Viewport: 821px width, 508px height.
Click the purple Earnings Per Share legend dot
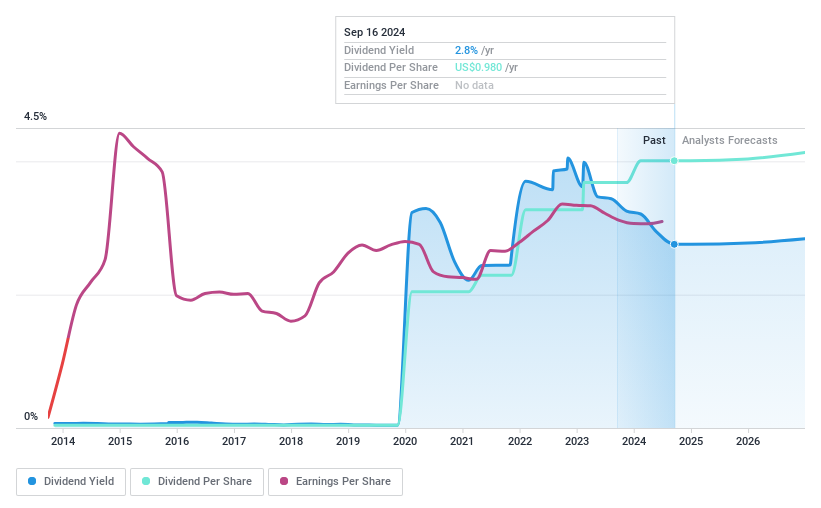[284, 481]
